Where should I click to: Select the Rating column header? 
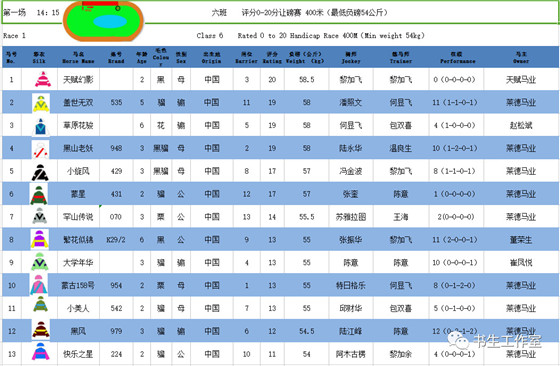[272, 57]
